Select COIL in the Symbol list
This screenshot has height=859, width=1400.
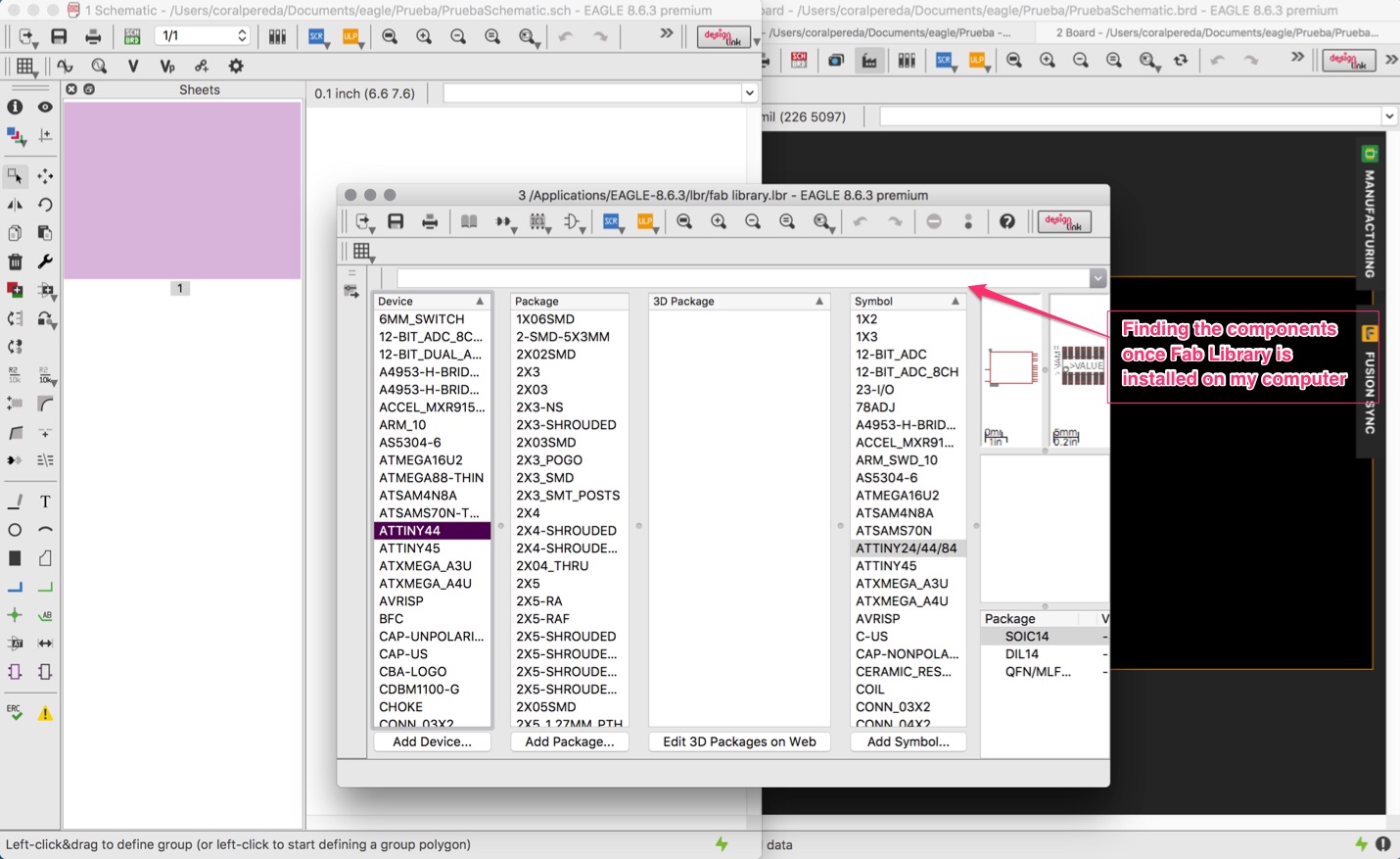[x=908, y=690]
